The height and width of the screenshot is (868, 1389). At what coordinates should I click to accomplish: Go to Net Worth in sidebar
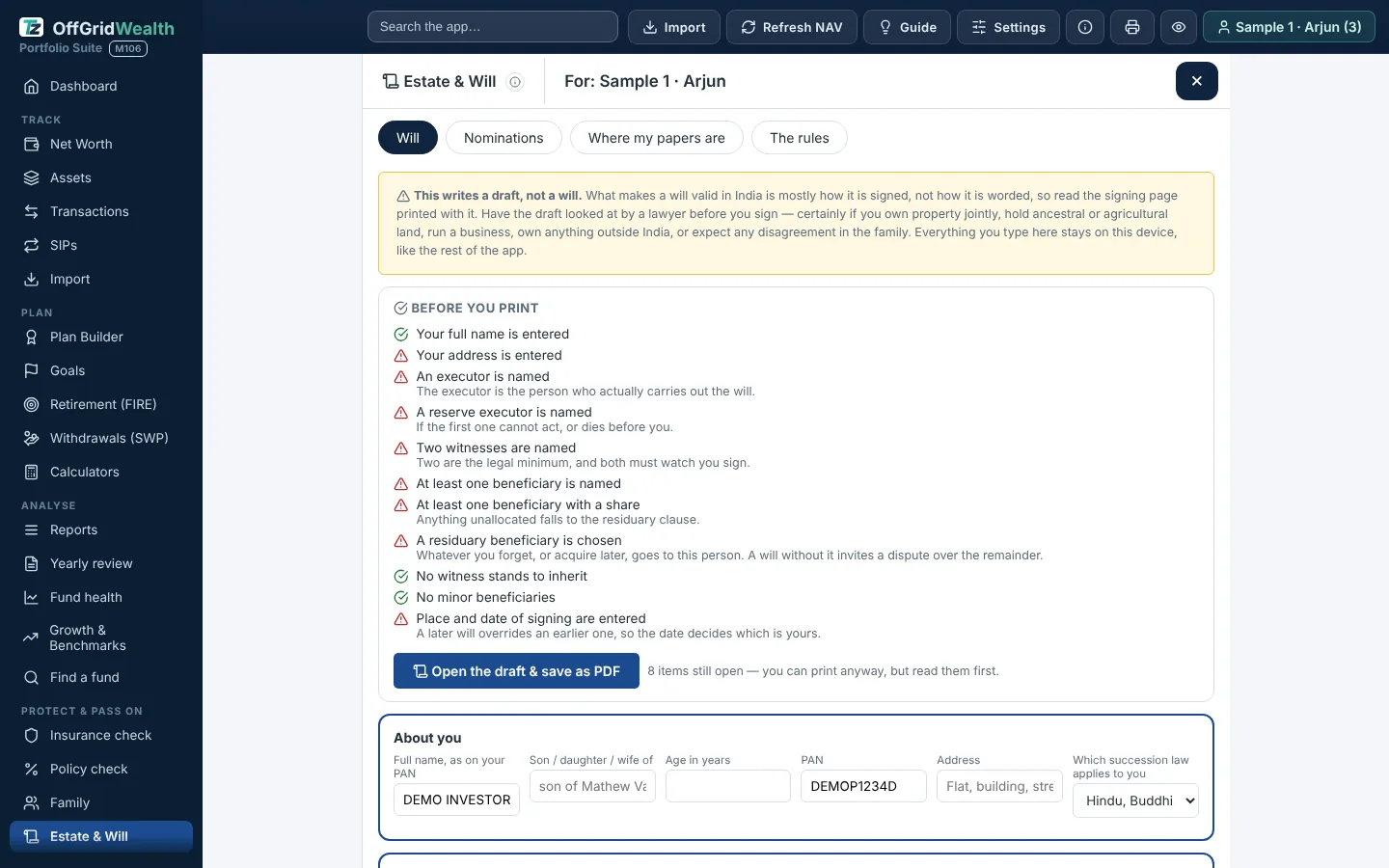pyautogui.click(x=101, y=144)
